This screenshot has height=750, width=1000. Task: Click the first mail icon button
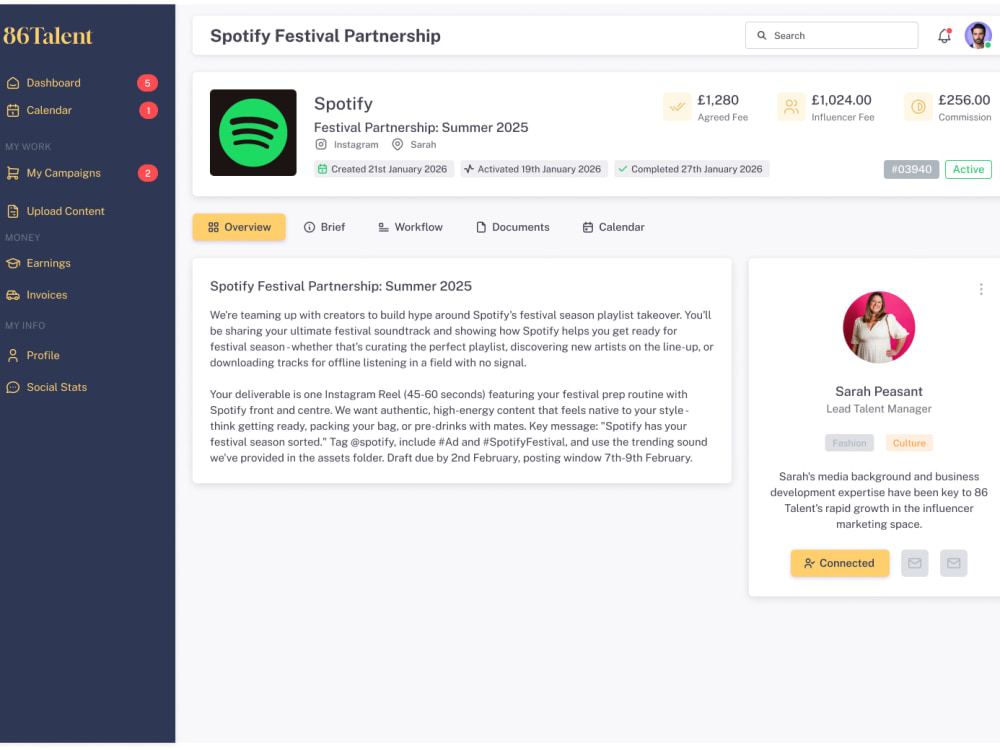tap(915, 563)
